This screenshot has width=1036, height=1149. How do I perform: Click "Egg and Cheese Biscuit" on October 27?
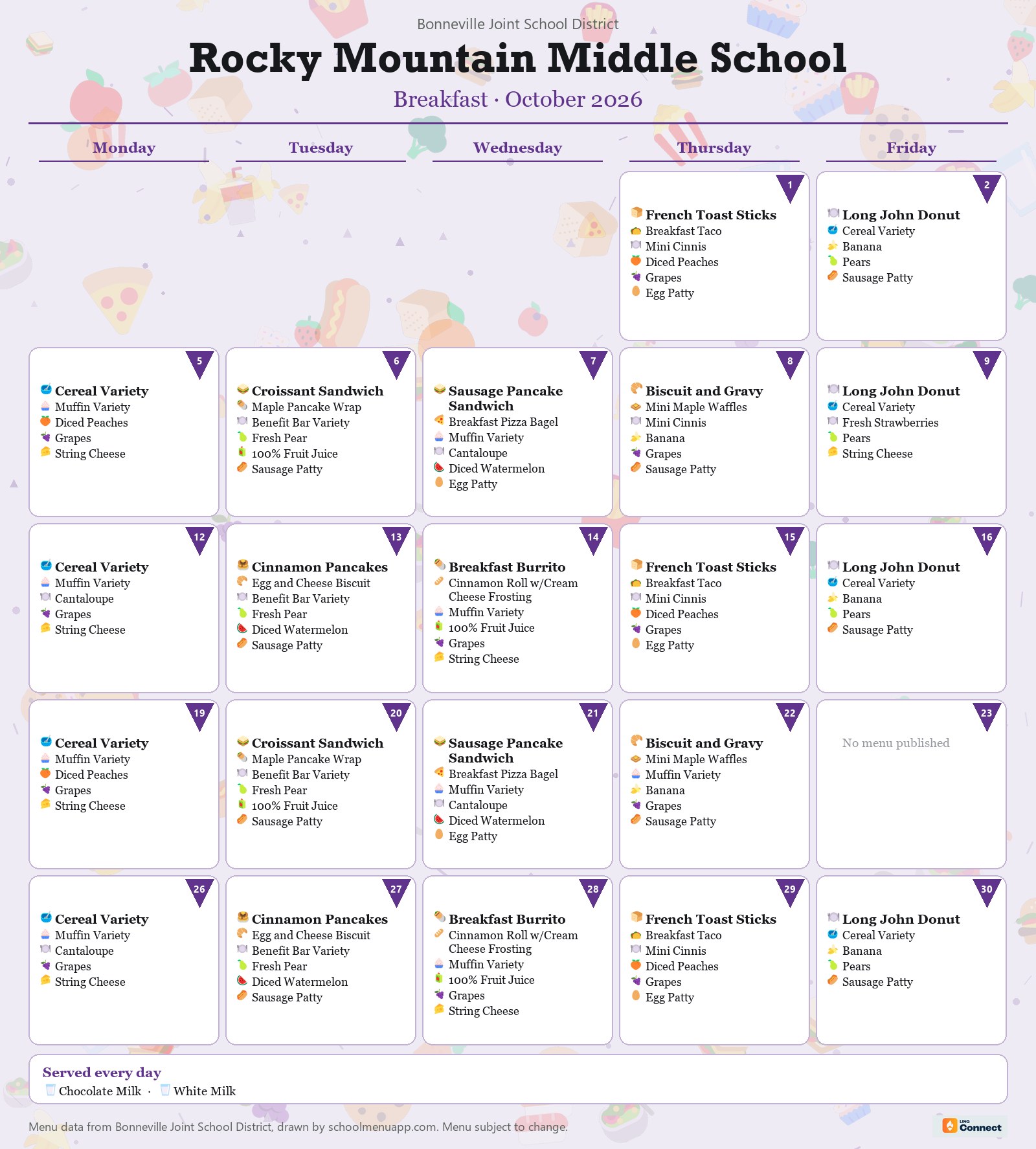click(311, 935)
